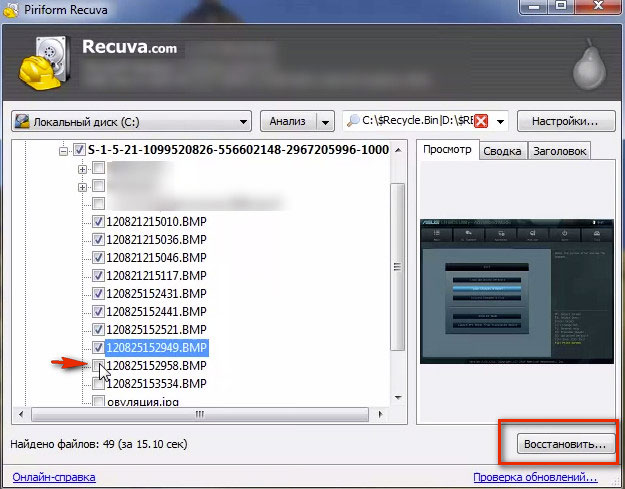Open the Локальный диск (C:) drive dropdown

[243, 122]
